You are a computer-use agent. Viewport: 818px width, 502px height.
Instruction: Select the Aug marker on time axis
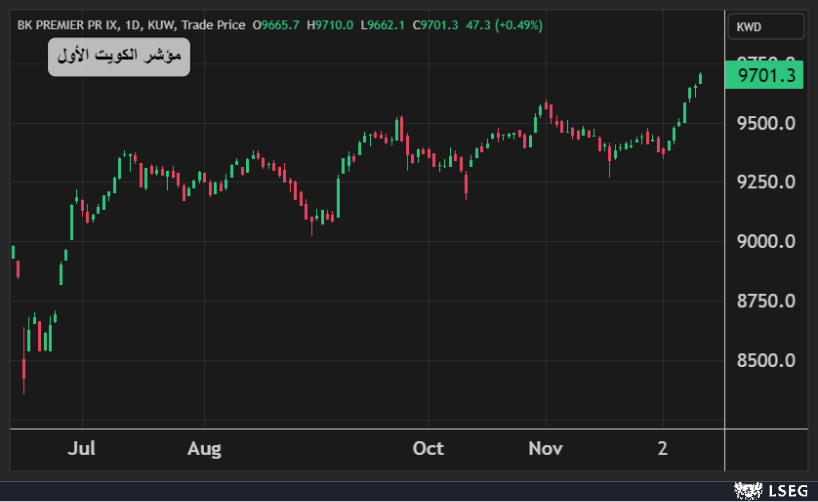[204, 448]
